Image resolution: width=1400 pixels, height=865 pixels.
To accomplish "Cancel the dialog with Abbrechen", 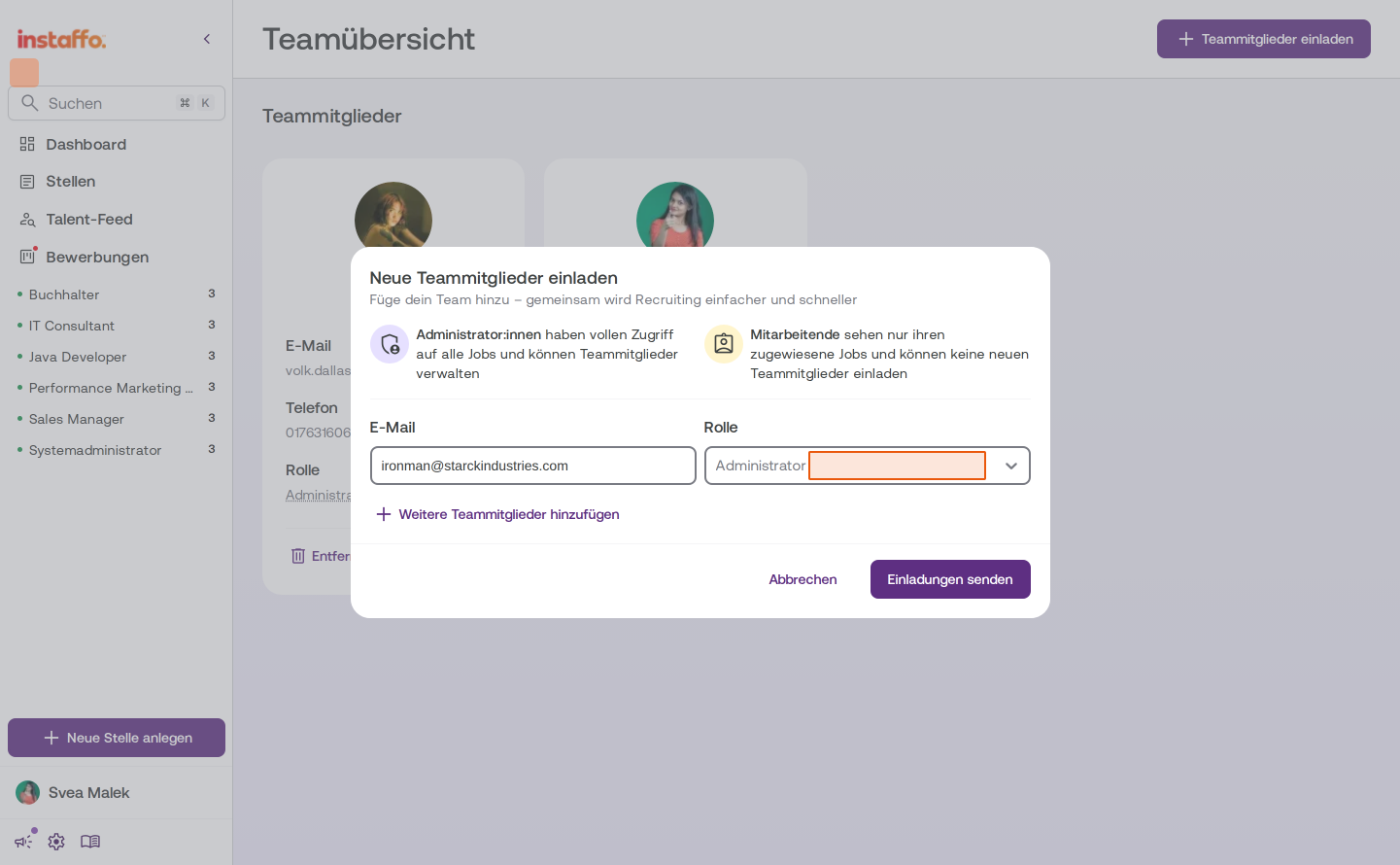I will point(802,579).
